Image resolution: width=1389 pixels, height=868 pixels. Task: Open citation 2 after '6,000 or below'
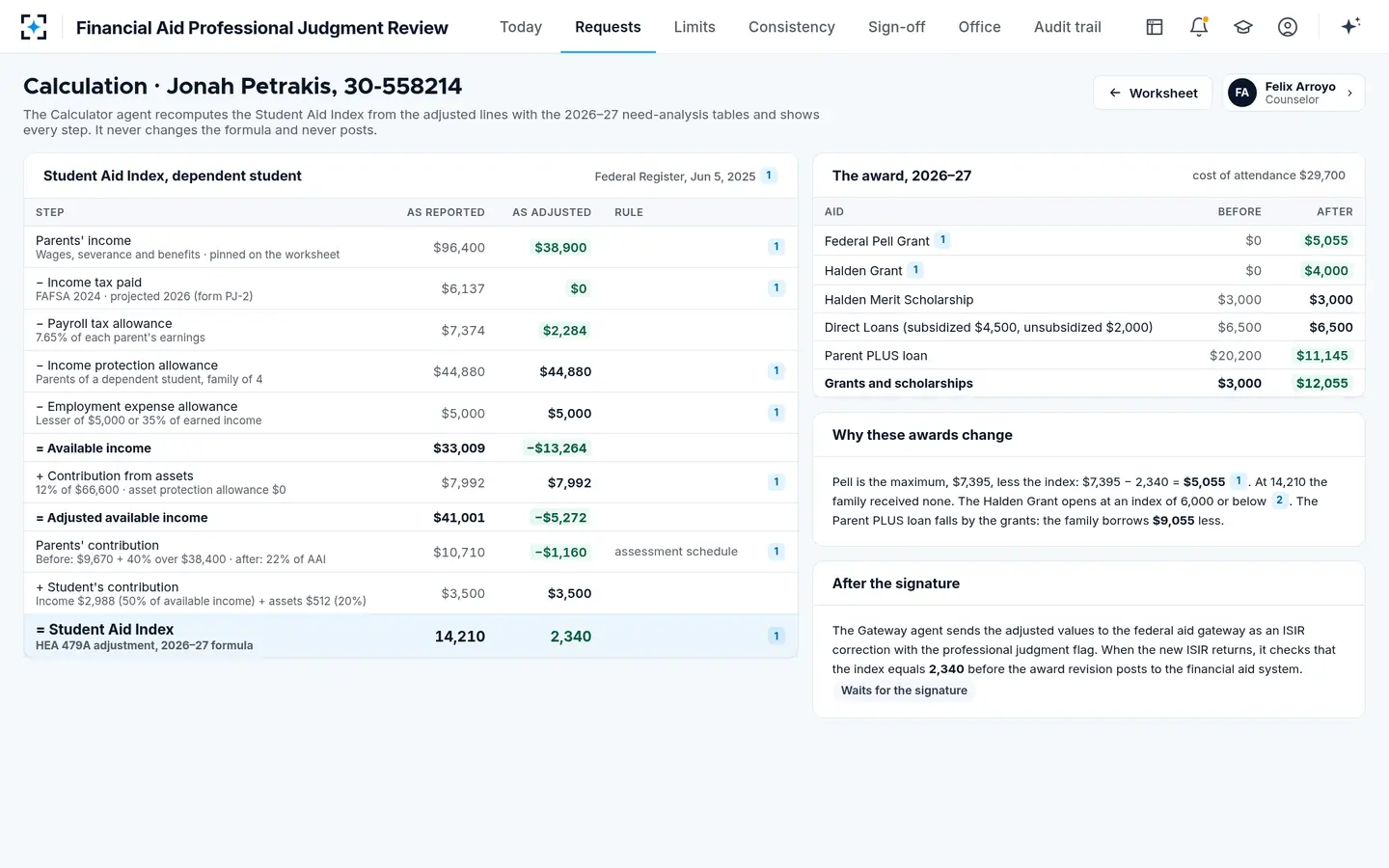[x=1279, y=501]
